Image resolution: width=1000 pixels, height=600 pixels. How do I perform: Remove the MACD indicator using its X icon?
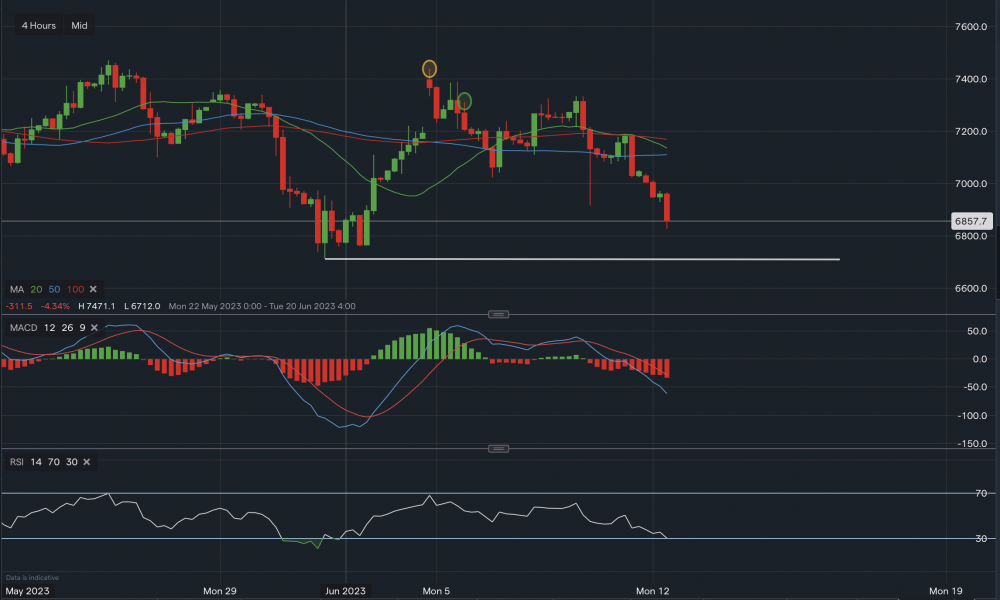pos(95,327)
